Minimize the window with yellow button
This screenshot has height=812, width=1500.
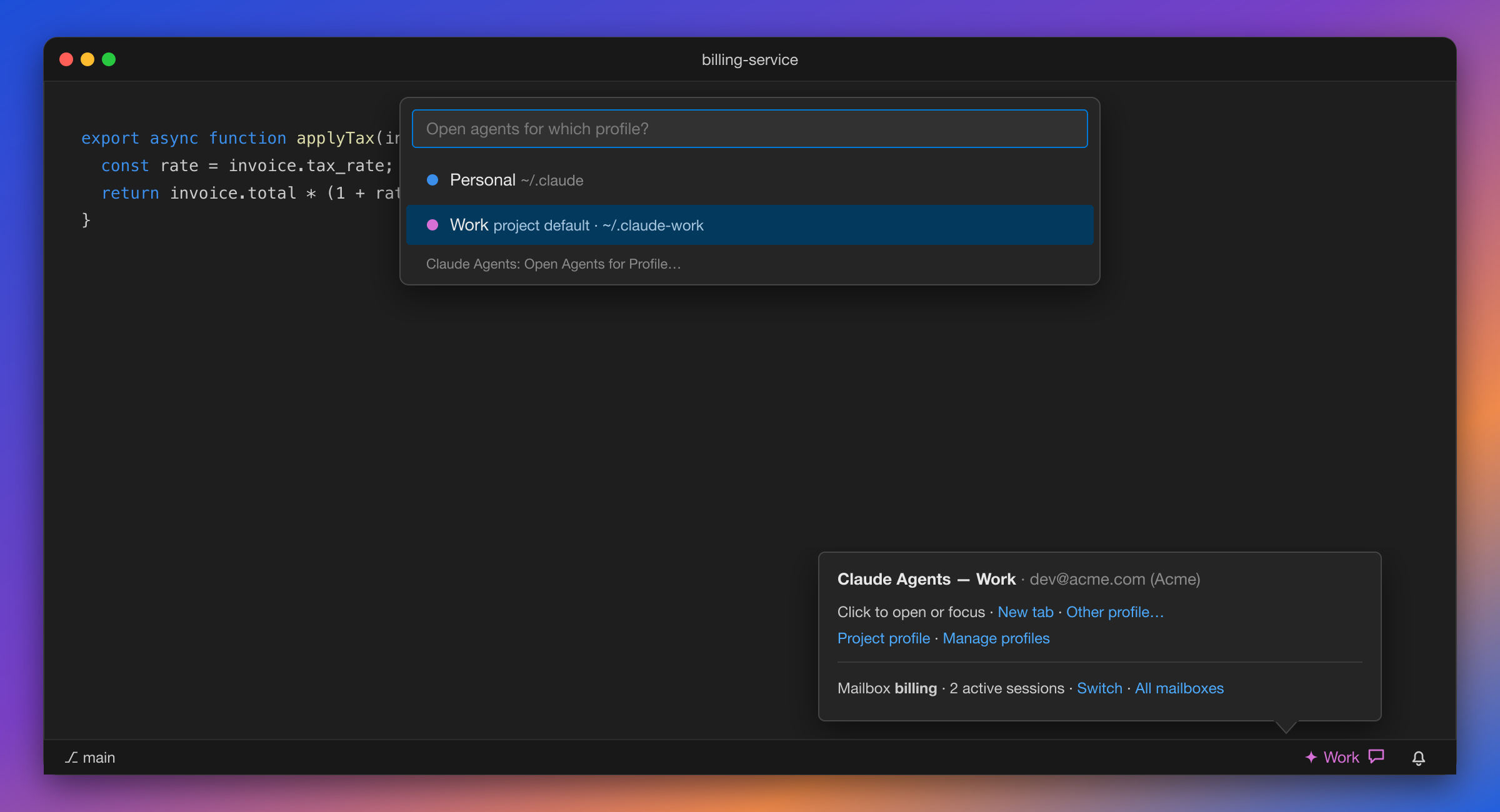(x=87, y=59)
